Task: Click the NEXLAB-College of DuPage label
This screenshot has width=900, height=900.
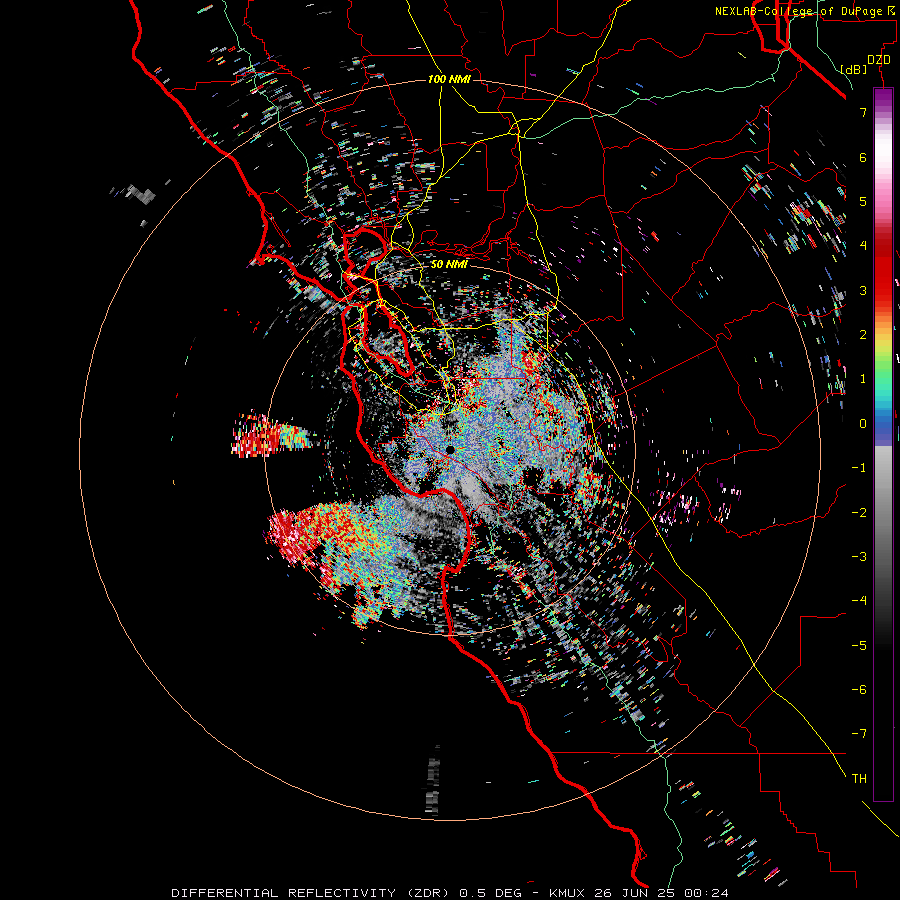Action: [806, 11]
